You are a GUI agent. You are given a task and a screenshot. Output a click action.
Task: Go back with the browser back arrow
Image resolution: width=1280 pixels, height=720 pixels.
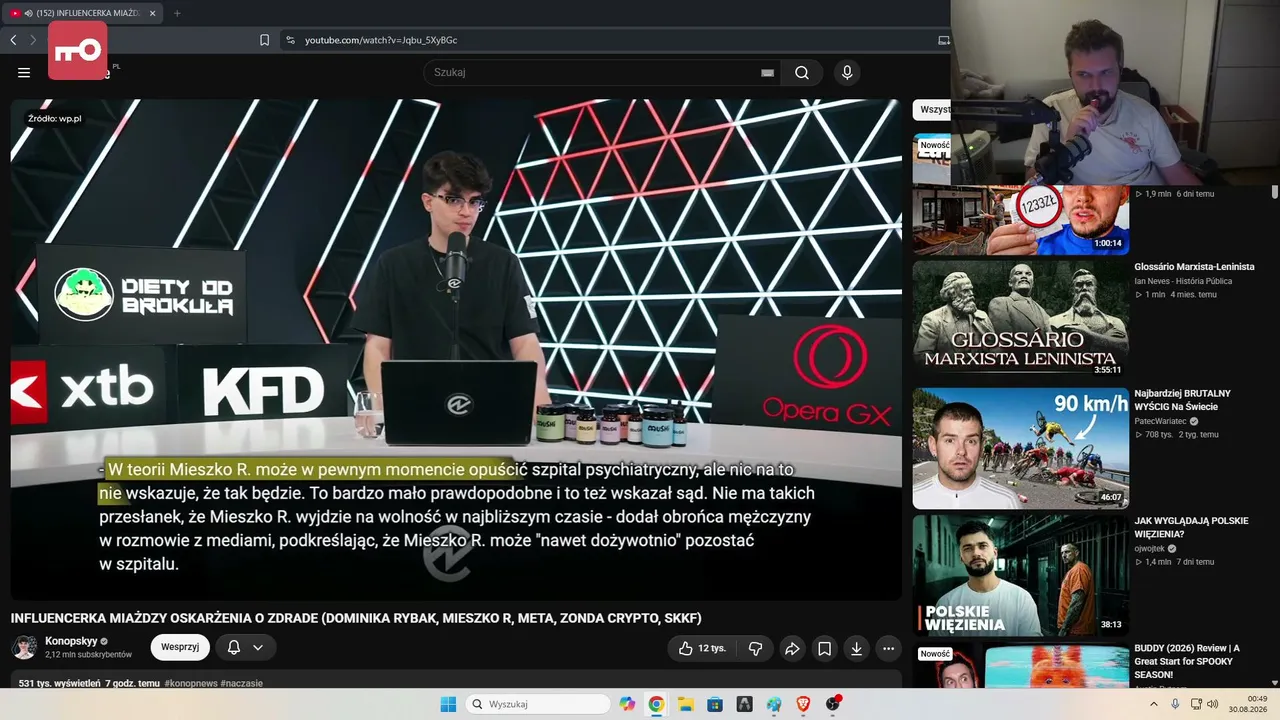pyautogui.click(x=13, y=40)
